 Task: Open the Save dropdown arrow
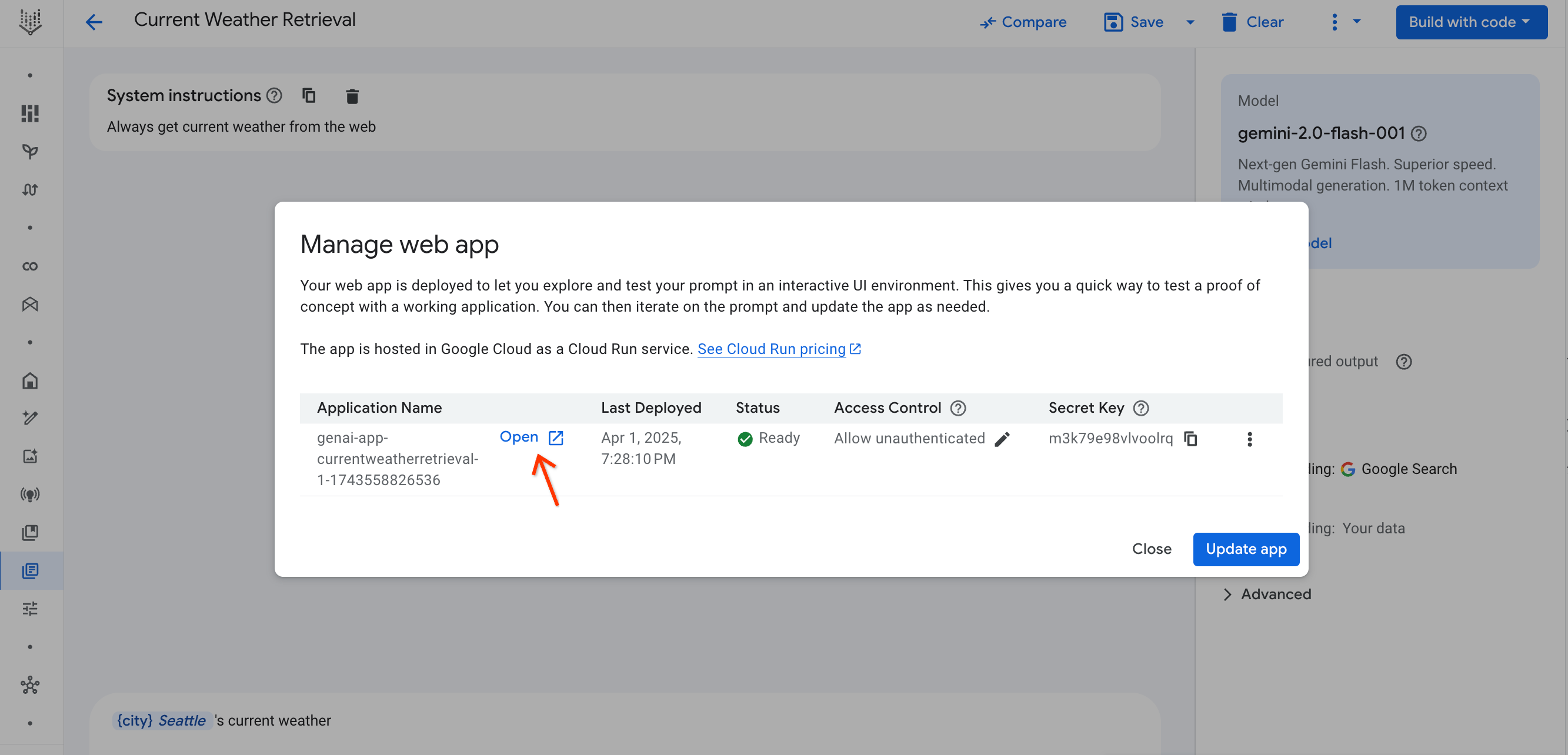point(1190,22)
